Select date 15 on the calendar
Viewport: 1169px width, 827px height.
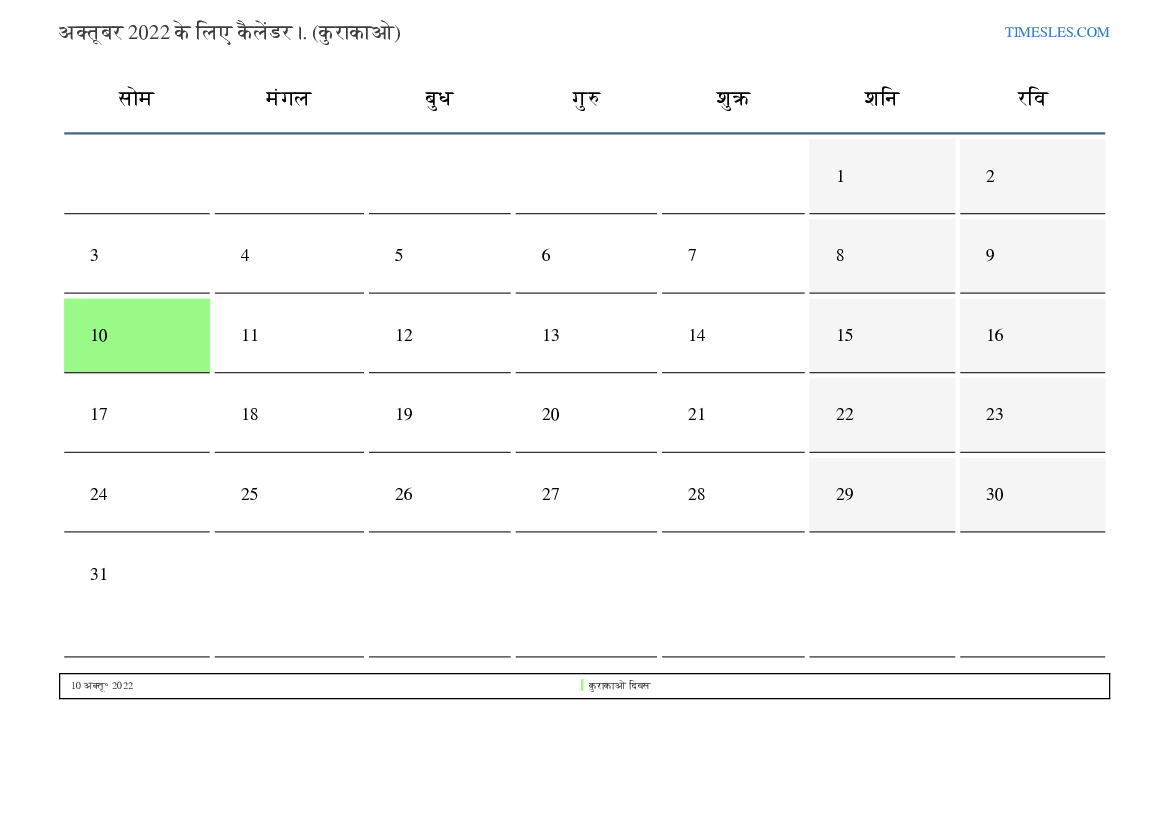coord(882,336)
